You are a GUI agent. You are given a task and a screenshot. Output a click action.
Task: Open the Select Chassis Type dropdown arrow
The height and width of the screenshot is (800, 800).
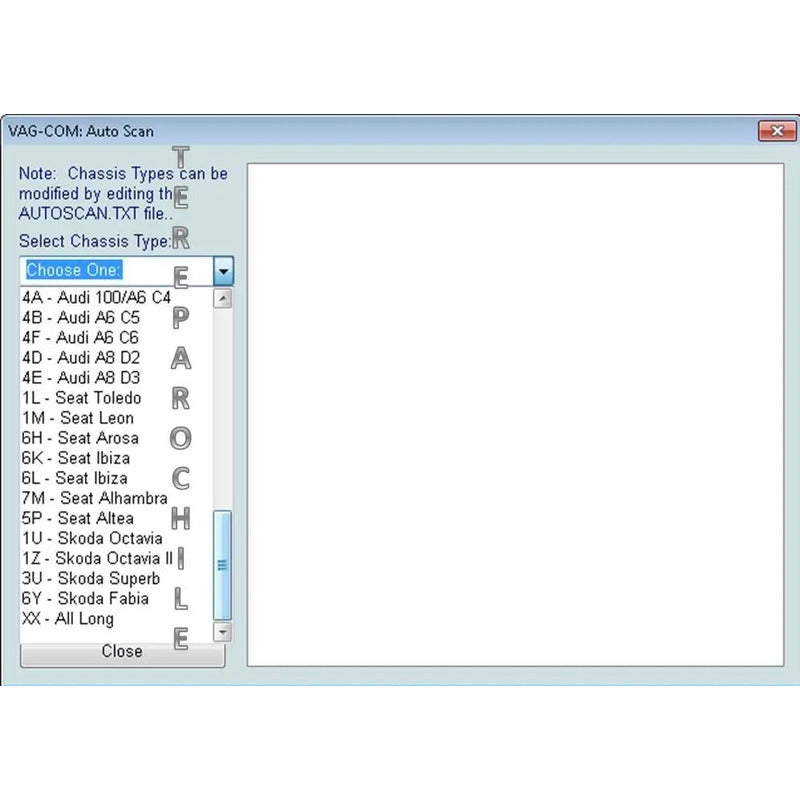click(223, 271)
